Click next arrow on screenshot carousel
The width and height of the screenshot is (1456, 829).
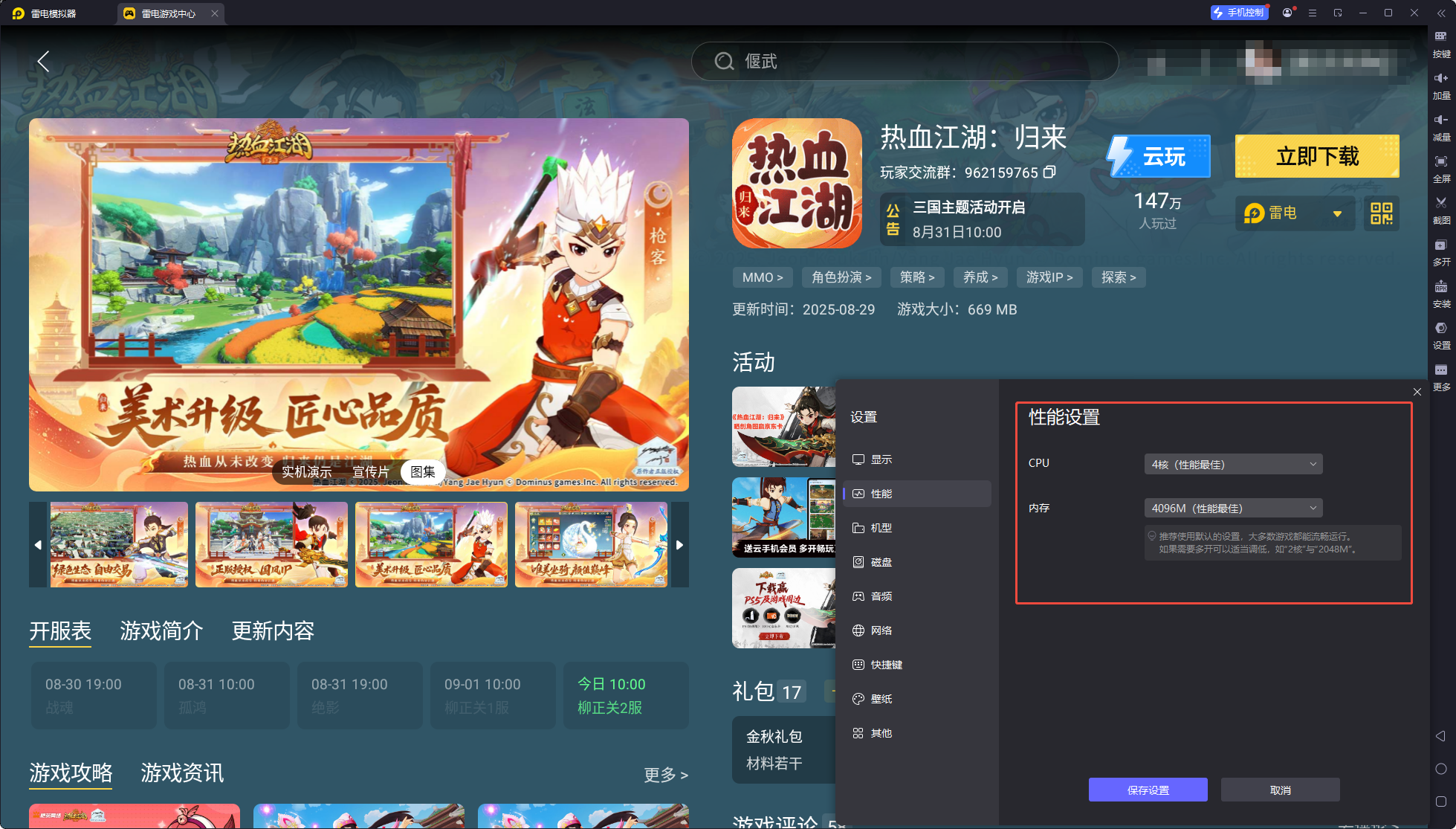(679, 545)
